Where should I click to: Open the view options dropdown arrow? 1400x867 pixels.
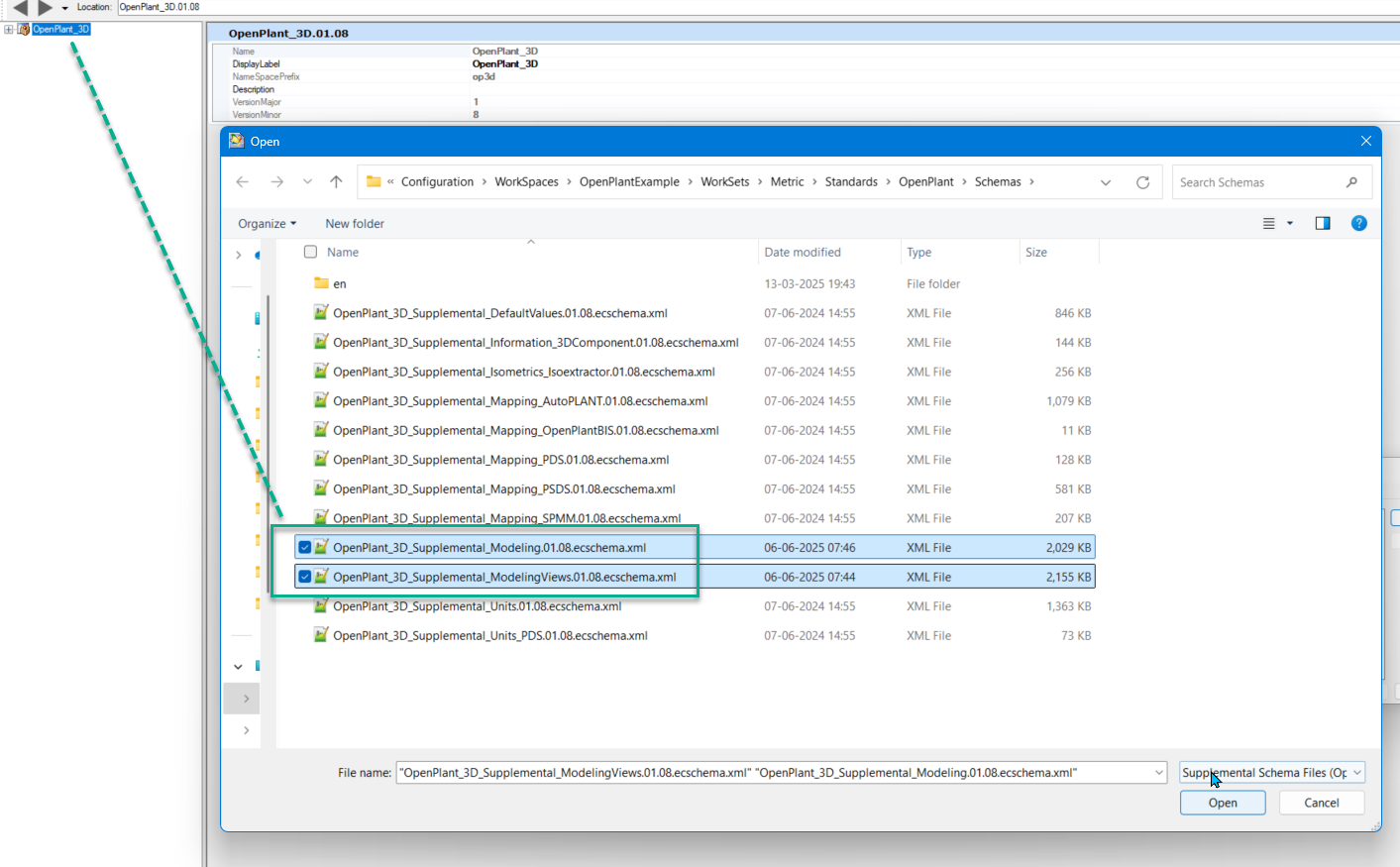[x=1290, y=224]
